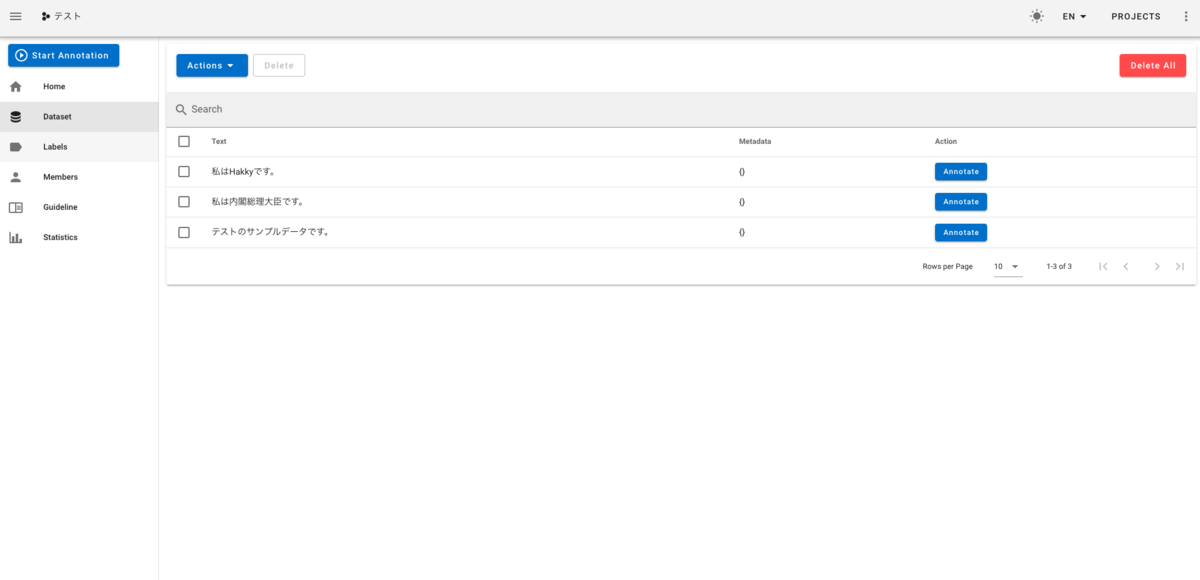The height and width of the screenshot is (580, 1200).
Task: Click the 1-3 of 3 pagination text
Action: pos(1059,267)
